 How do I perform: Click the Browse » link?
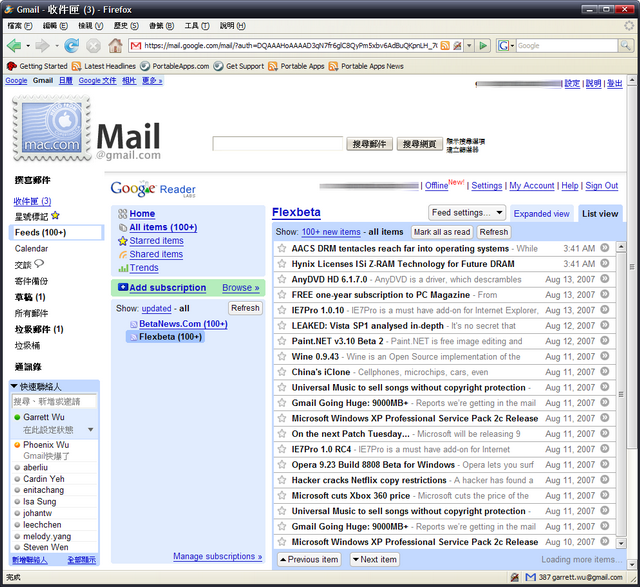click(241, 287)
